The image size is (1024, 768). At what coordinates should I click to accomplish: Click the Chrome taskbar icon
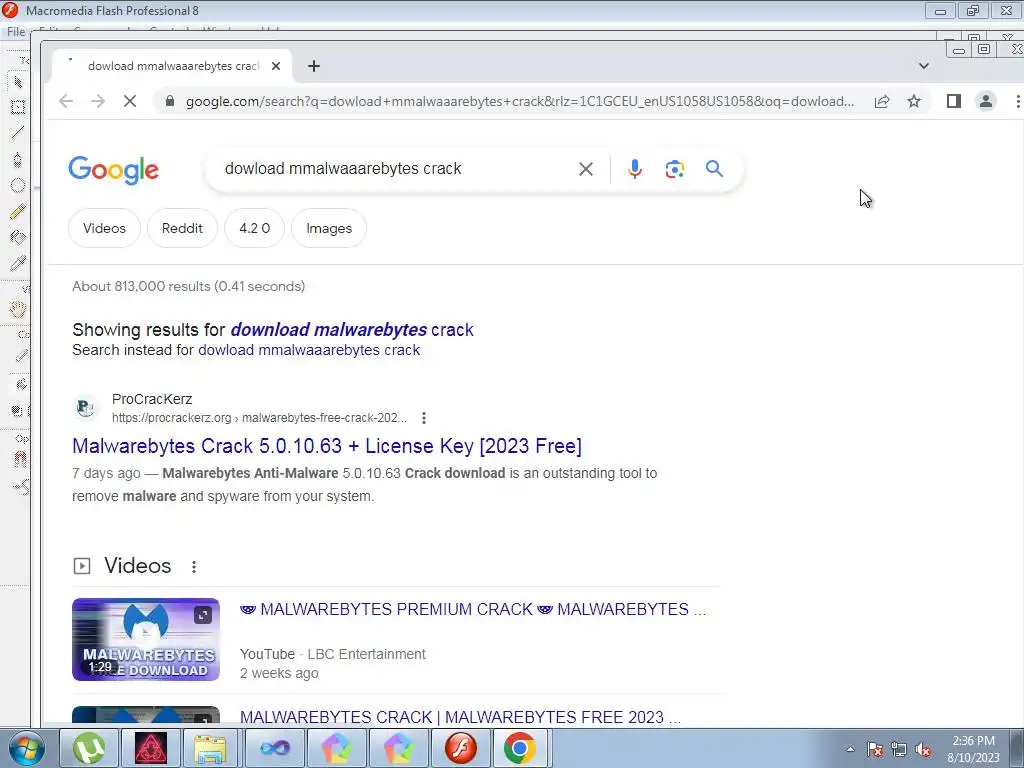[520, 748]
